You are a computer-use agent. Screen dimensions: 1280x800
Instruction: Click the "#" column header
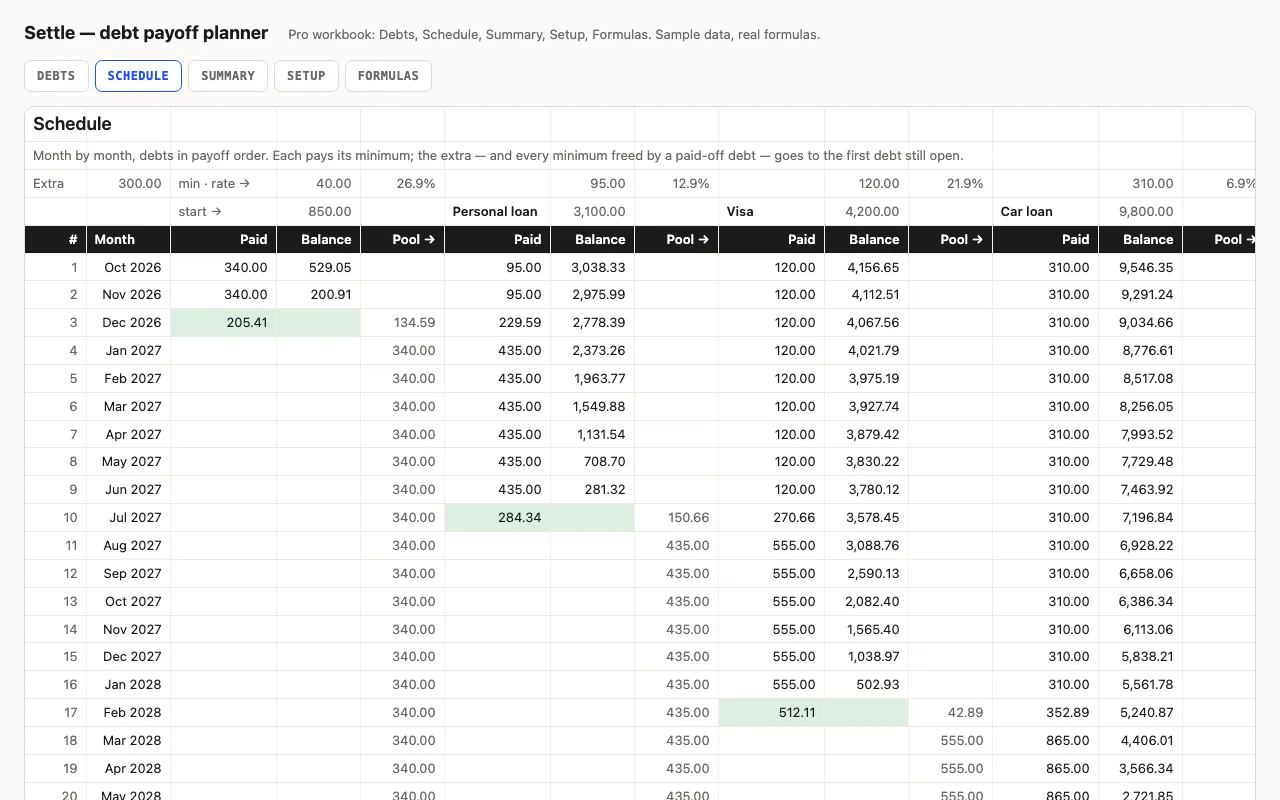coord(56,240)
